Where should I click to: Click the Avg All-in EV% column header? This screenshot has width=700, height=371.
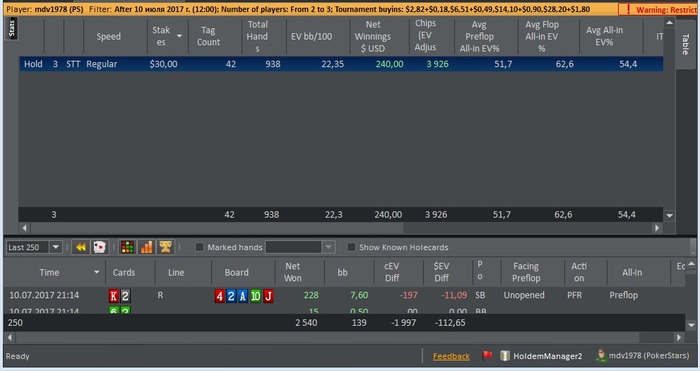click(x=604, y=36)
